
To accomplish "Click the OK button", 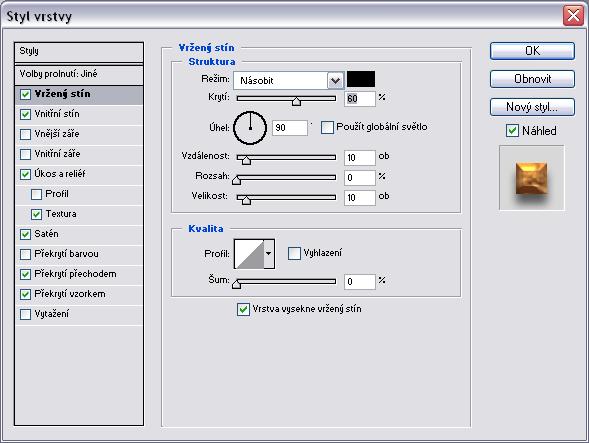I will point(532,51).
